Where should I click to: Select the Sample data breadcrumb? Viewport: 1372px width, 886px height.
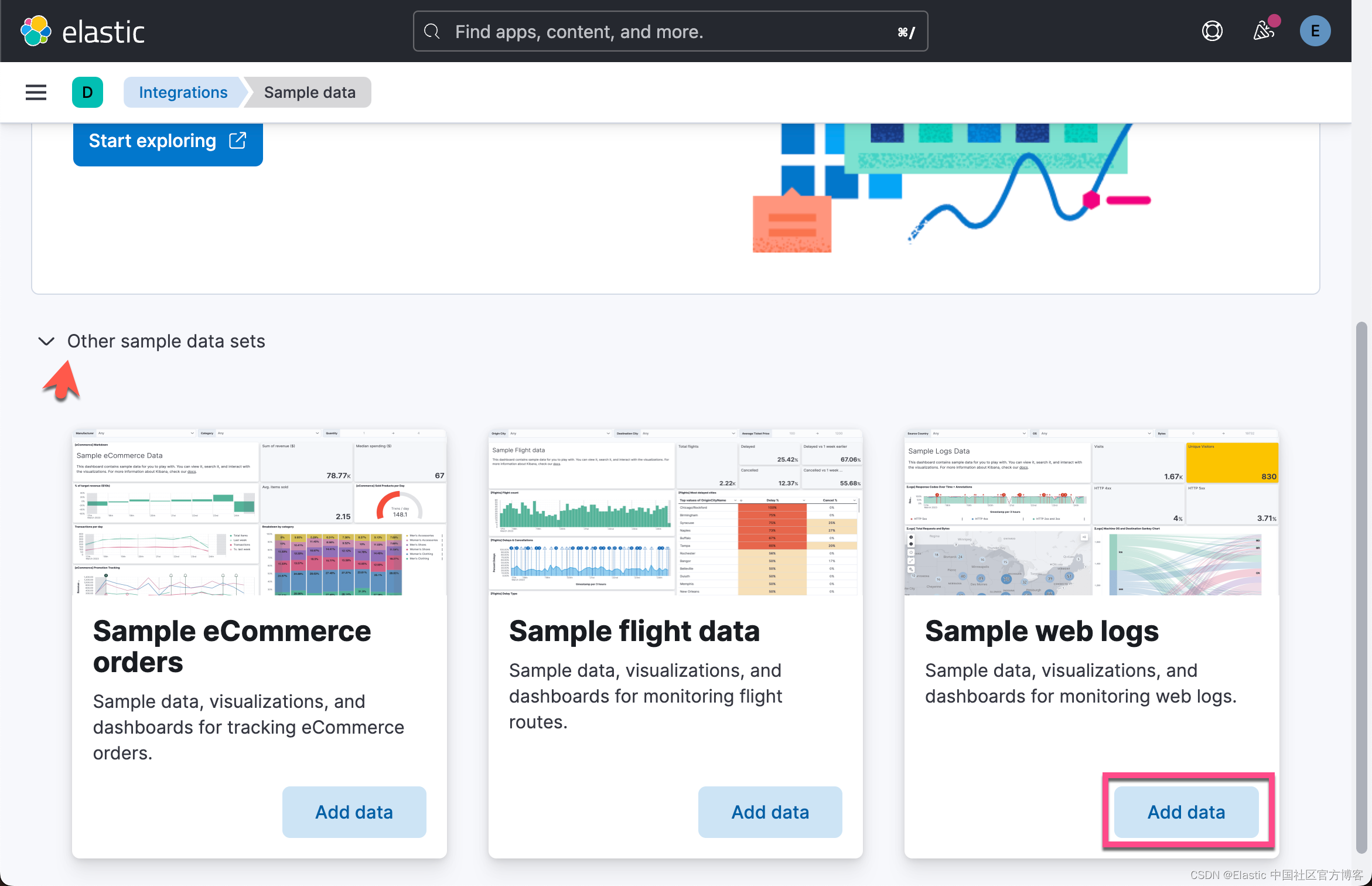pos(309,92)
